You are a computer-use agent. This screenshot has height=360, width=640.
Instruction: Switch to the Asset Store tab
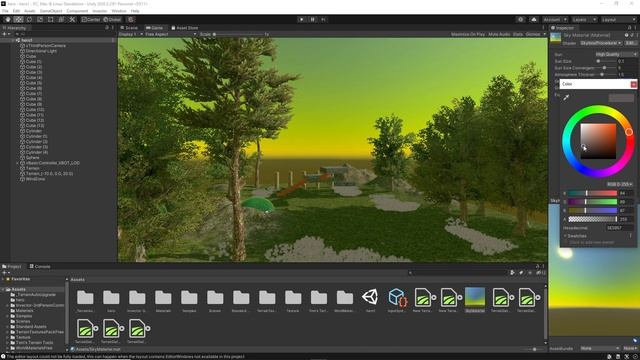point(184,28)
